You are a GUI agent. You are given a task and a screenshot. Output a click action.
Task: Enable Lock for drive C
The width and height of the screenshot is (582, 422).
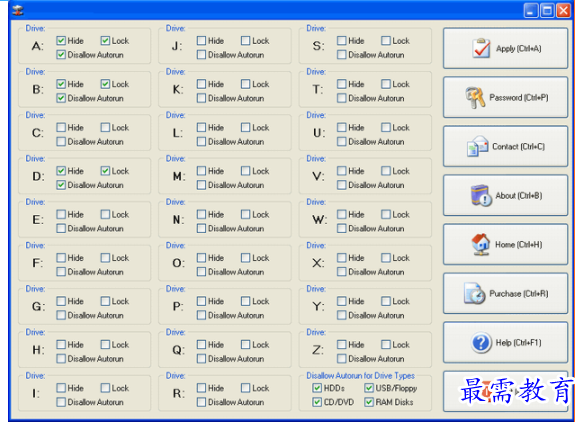tap(105, 127)
